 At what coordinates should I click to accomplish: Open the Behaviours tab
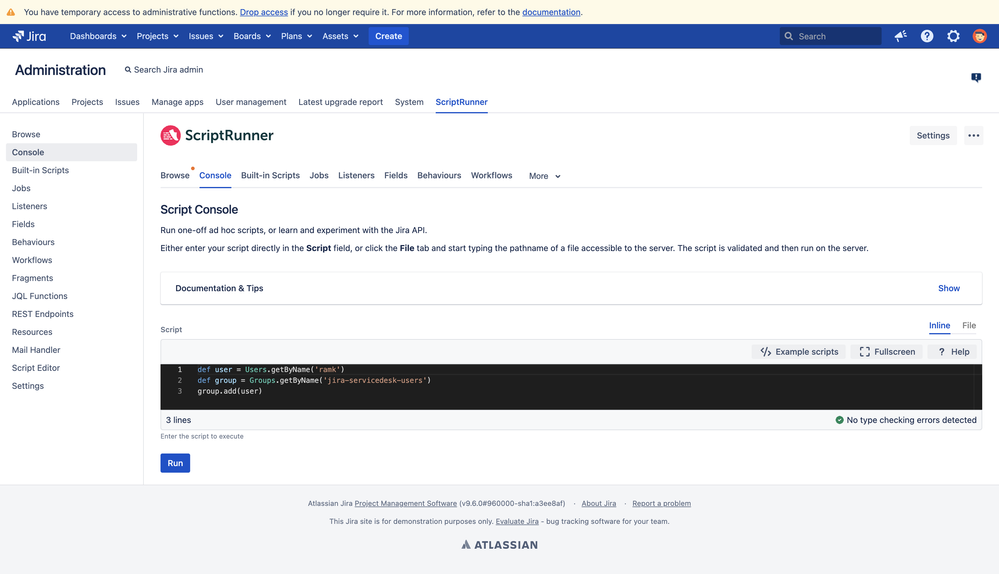pos(439,175)
